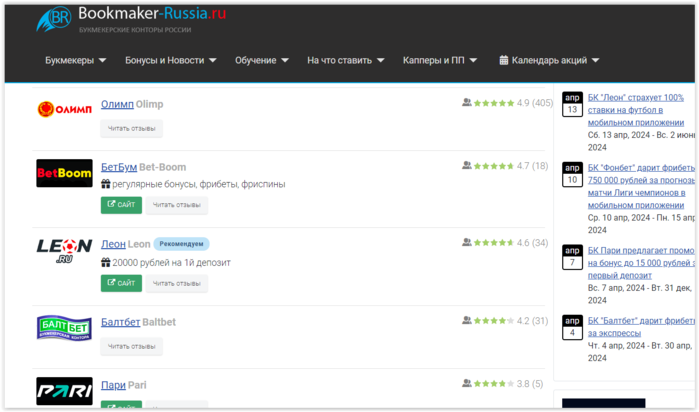Click Сайт button for БетБум
The height and width of the screenshot is (412, 699).
pos(121,205)
